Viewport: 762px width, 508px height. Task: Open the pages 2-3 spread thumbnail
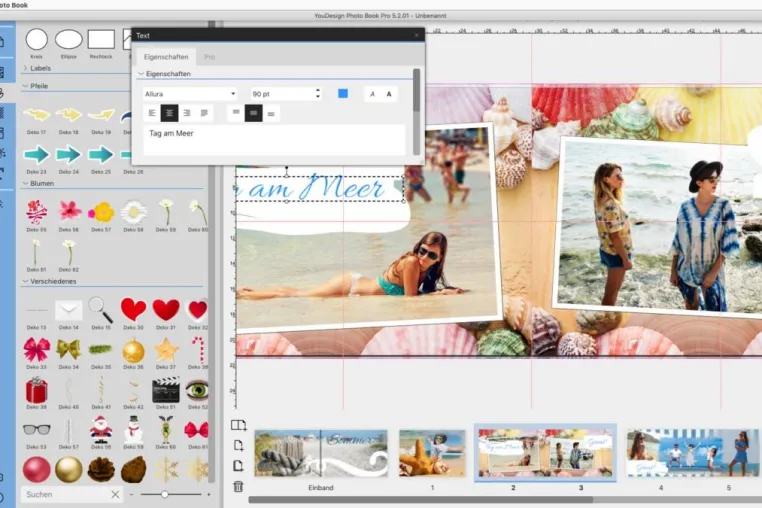545,453
